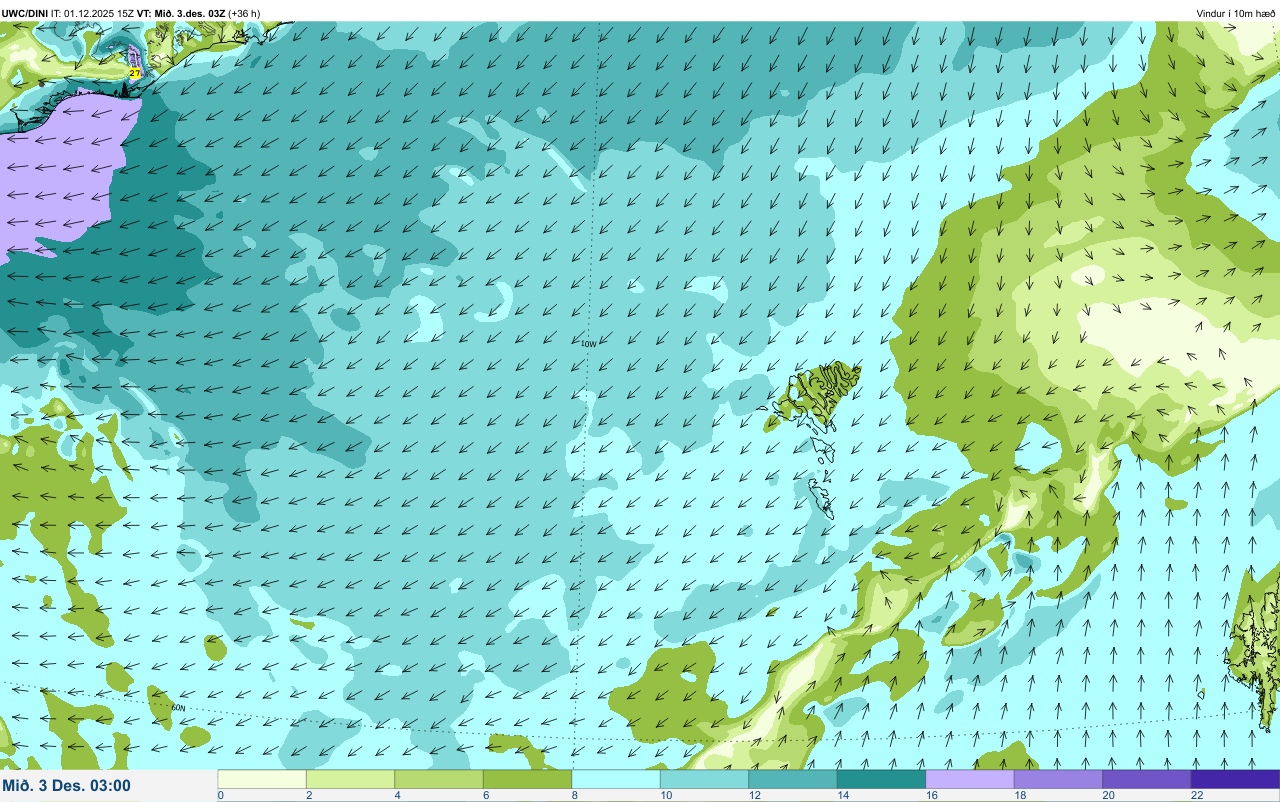Screen dimensions: 1280x802
Task: Click the 20–22 violet legend swatch
Action: [1147, 779]
